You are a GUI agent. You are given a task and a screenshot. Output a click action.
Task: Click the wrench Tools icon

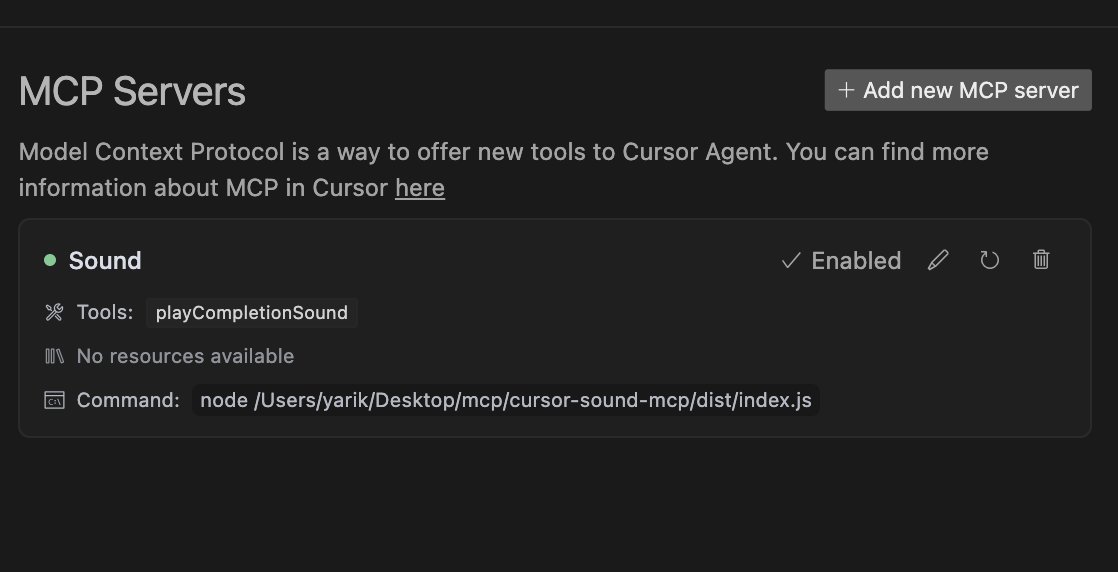(x=54, y=312)
